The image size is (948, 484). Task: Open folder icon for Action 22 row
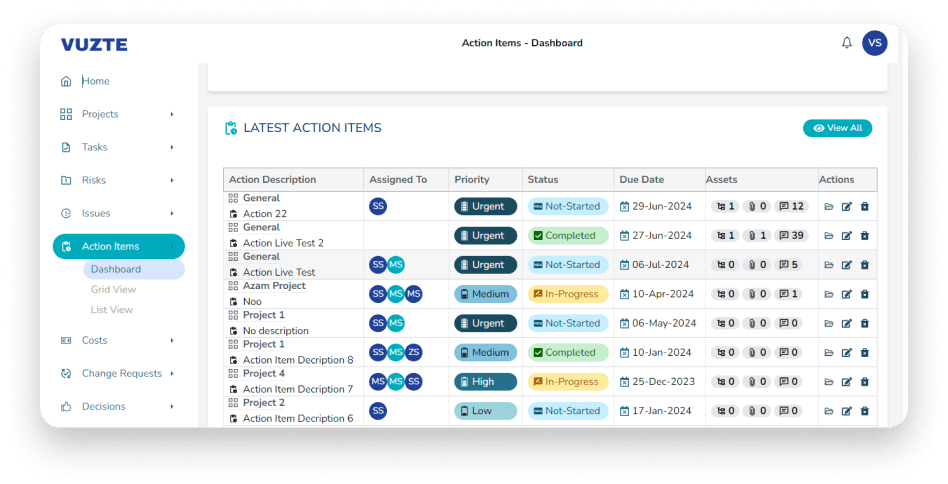pos(829,207)
